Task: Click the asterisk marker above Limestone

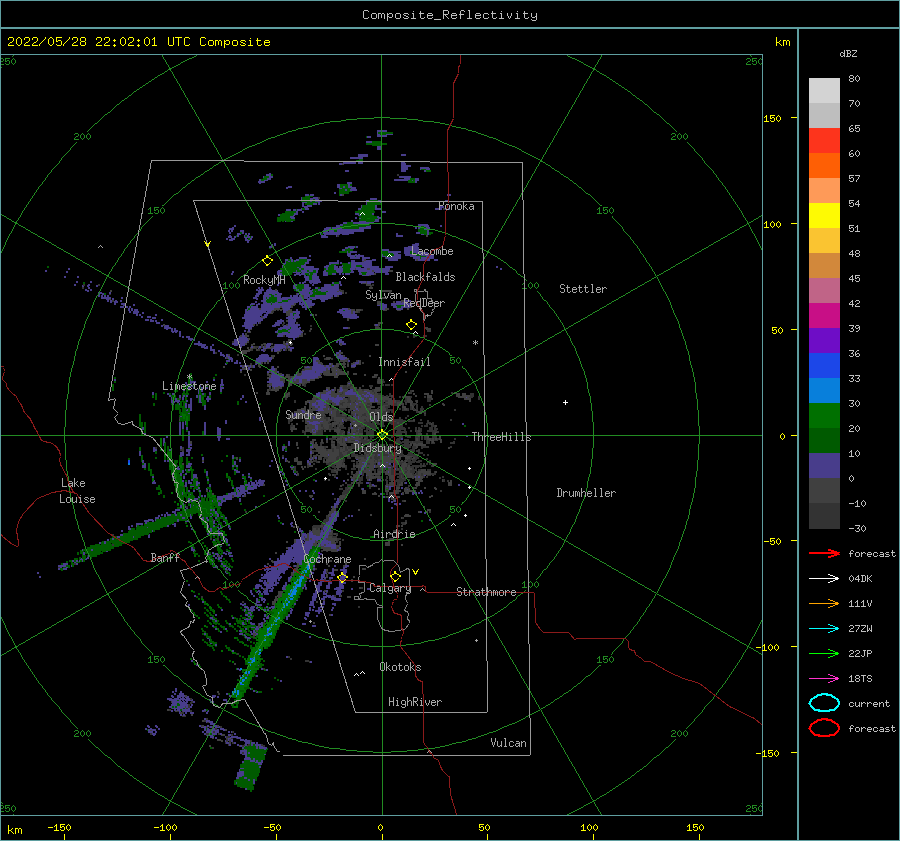Action: click(x=189, y=377)
